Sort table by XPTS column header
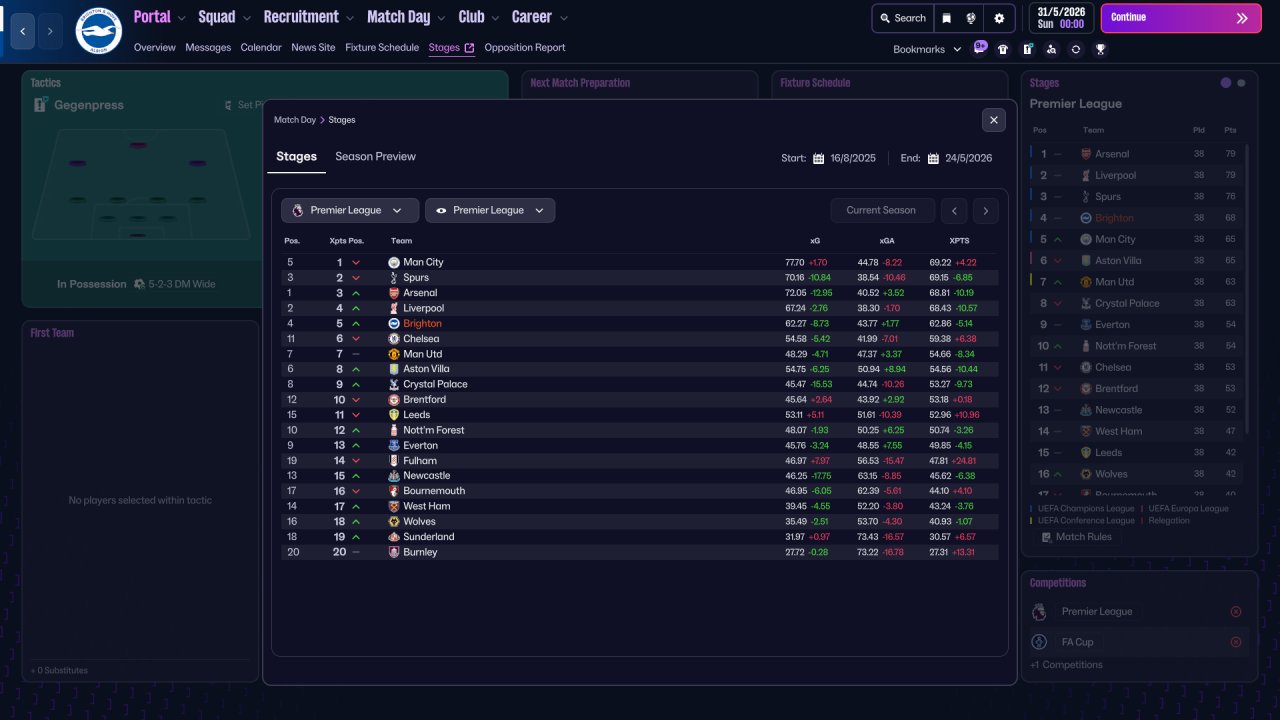Viewport: 1280px width, 720px height. (x=959, y=241)
